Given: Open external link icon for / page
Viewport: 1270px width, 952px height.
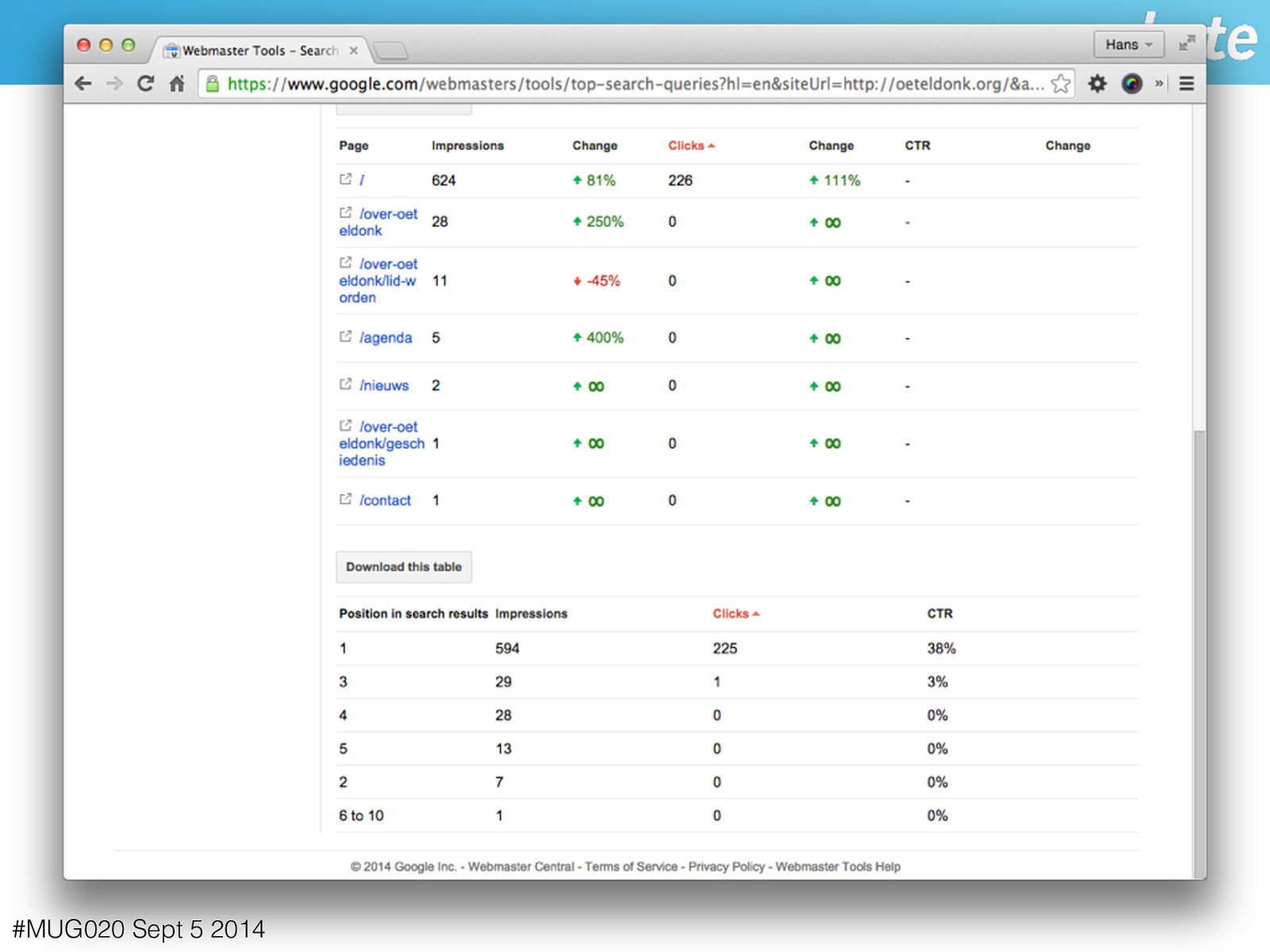Looking at the screenshot, I should pos(345,179).
